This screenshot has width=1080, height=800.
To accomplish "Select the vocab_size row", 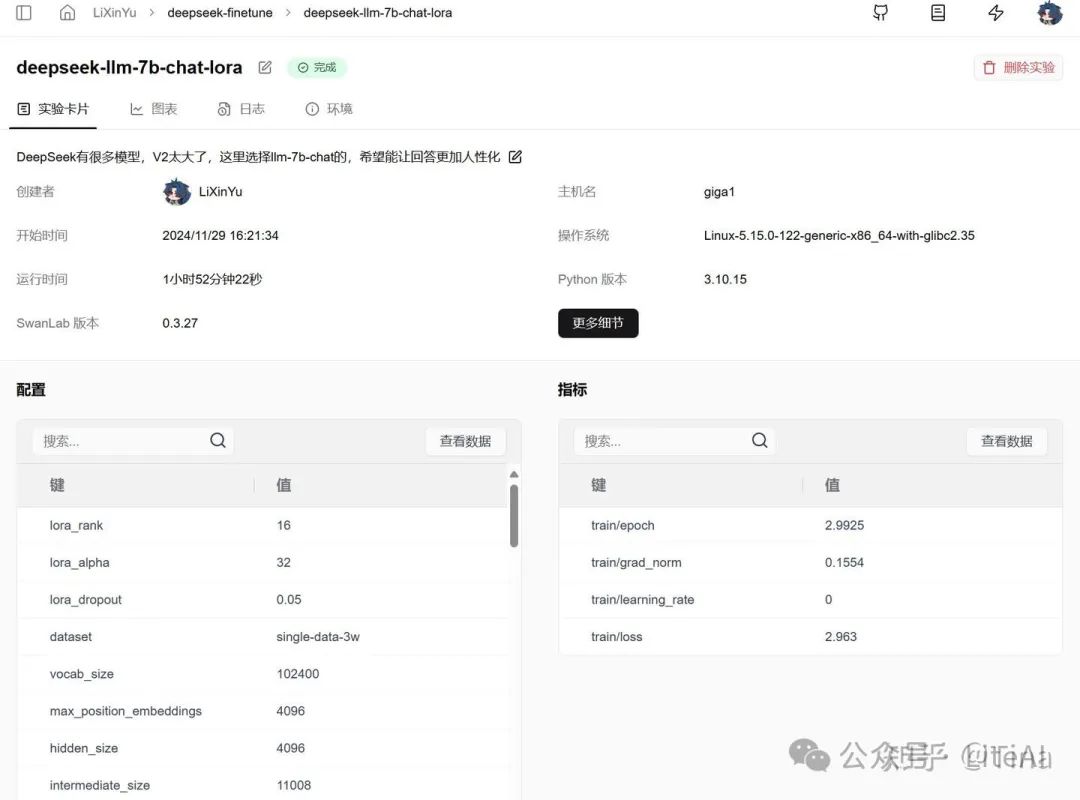I will pos(262,674).
